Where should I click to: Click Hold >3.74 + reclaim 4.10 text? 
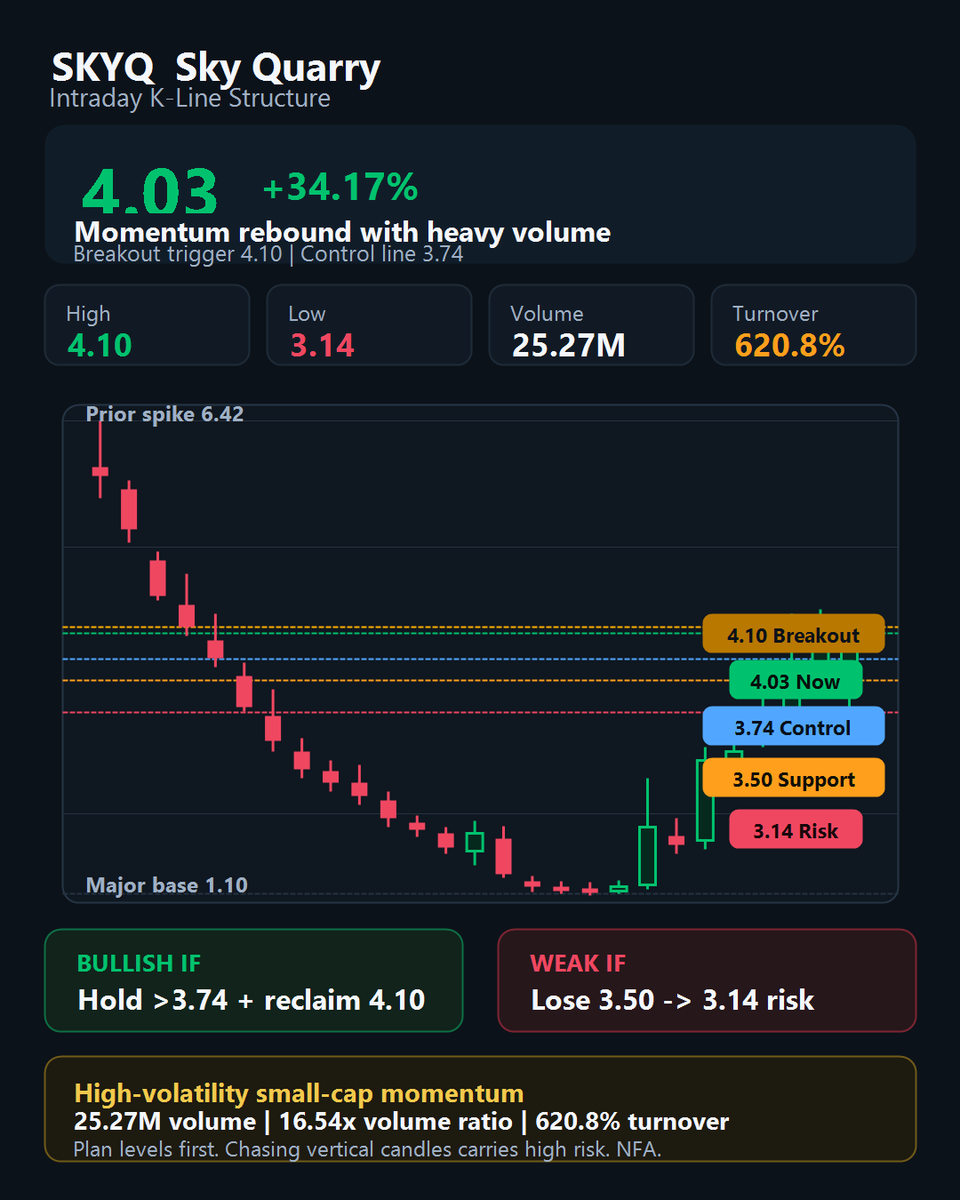(252, 1000)
